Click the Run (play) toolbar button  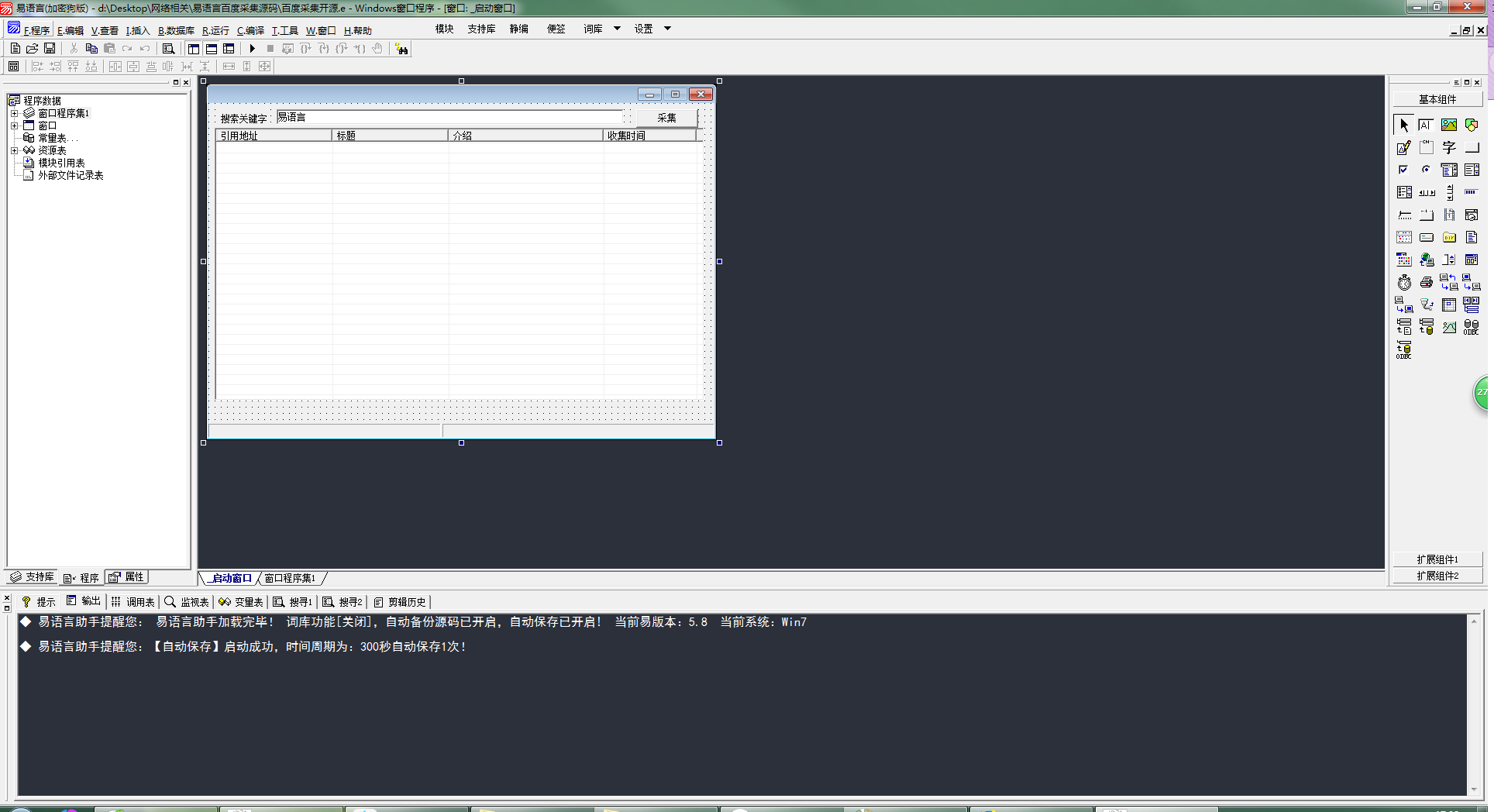tap(252, 49)
